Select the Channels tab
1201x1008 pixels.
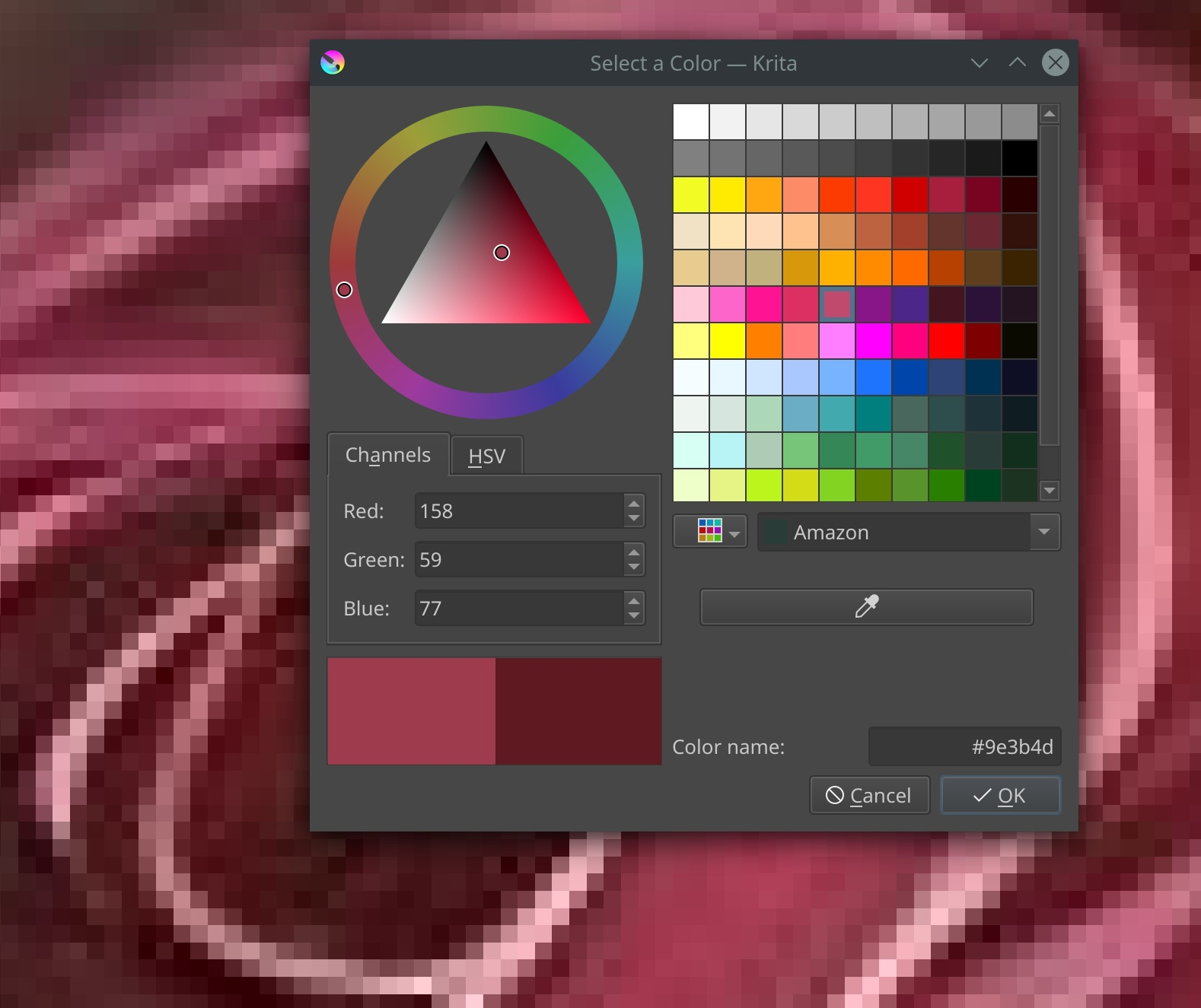tap(388, 455)
